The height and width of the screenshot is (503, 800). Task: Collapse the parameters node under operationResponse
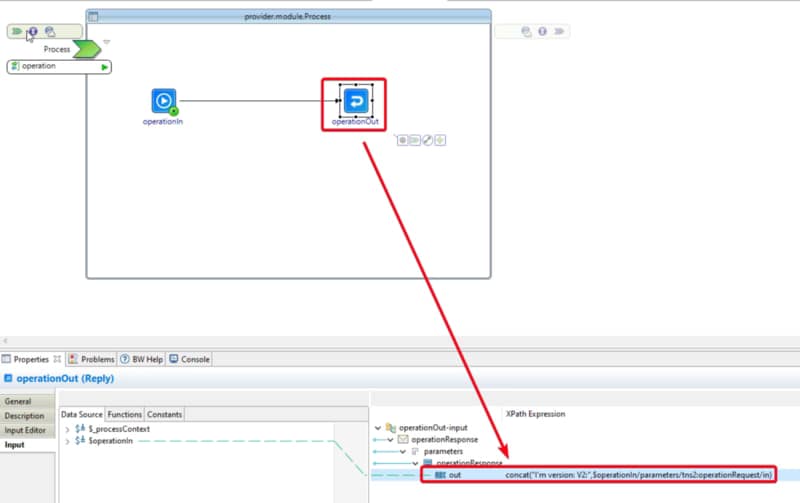click(403, 452)
